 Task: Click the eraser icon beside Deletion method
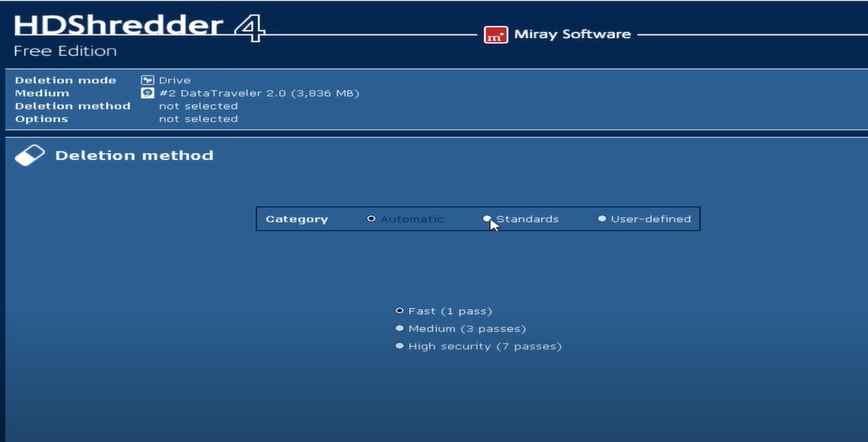coord(29,155)
